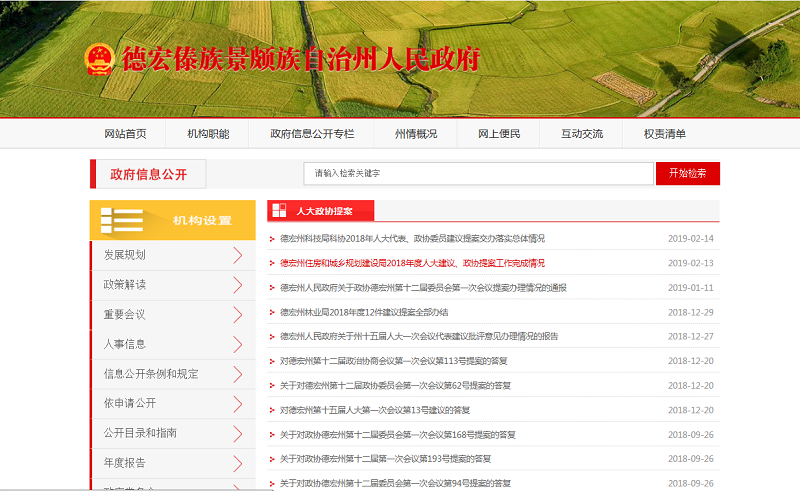Open 网上便民 navigation menu item
800x491 pixels.
point(498,134)
